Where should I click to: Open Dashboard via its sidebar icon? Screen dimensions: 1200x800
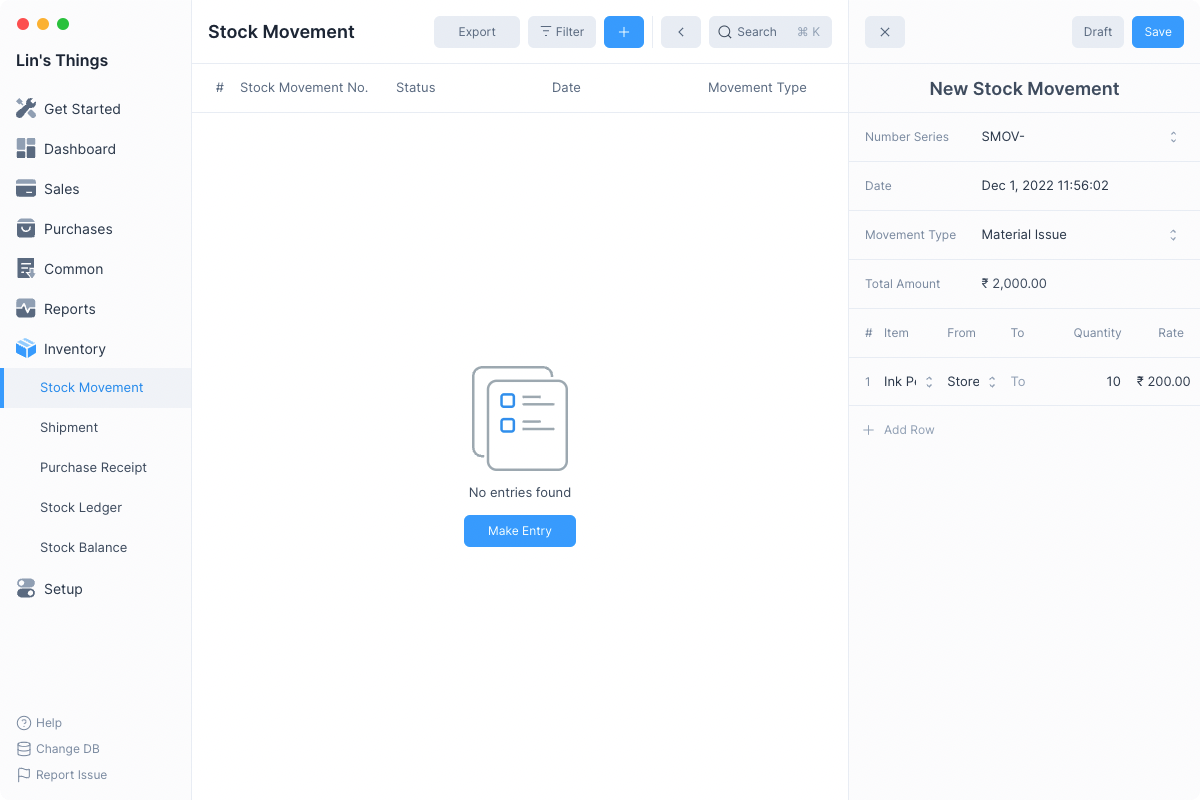point(26,149)
